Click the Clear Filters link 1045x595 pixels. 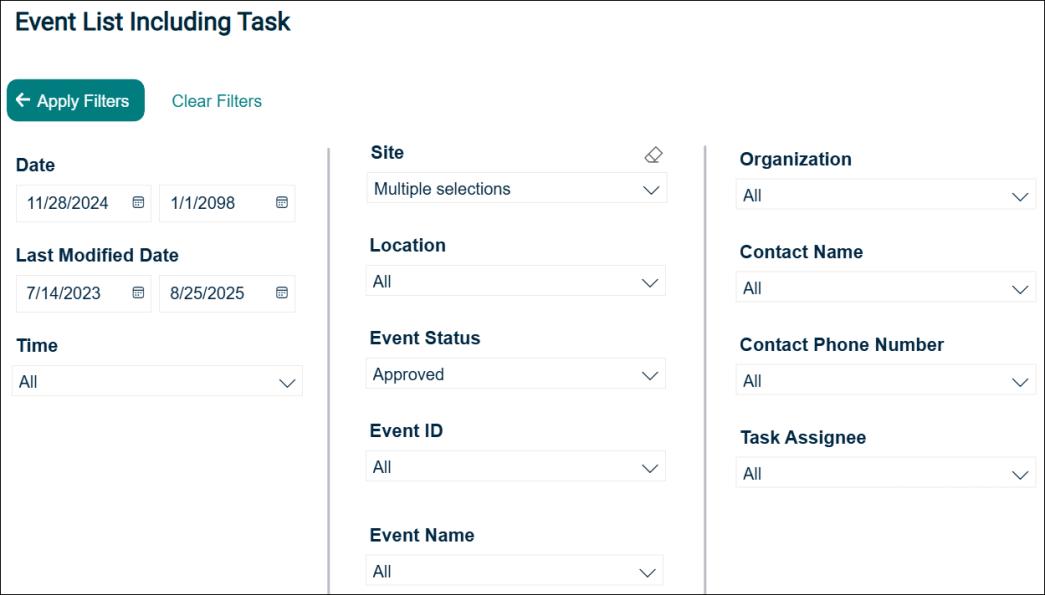pos(217,101)
